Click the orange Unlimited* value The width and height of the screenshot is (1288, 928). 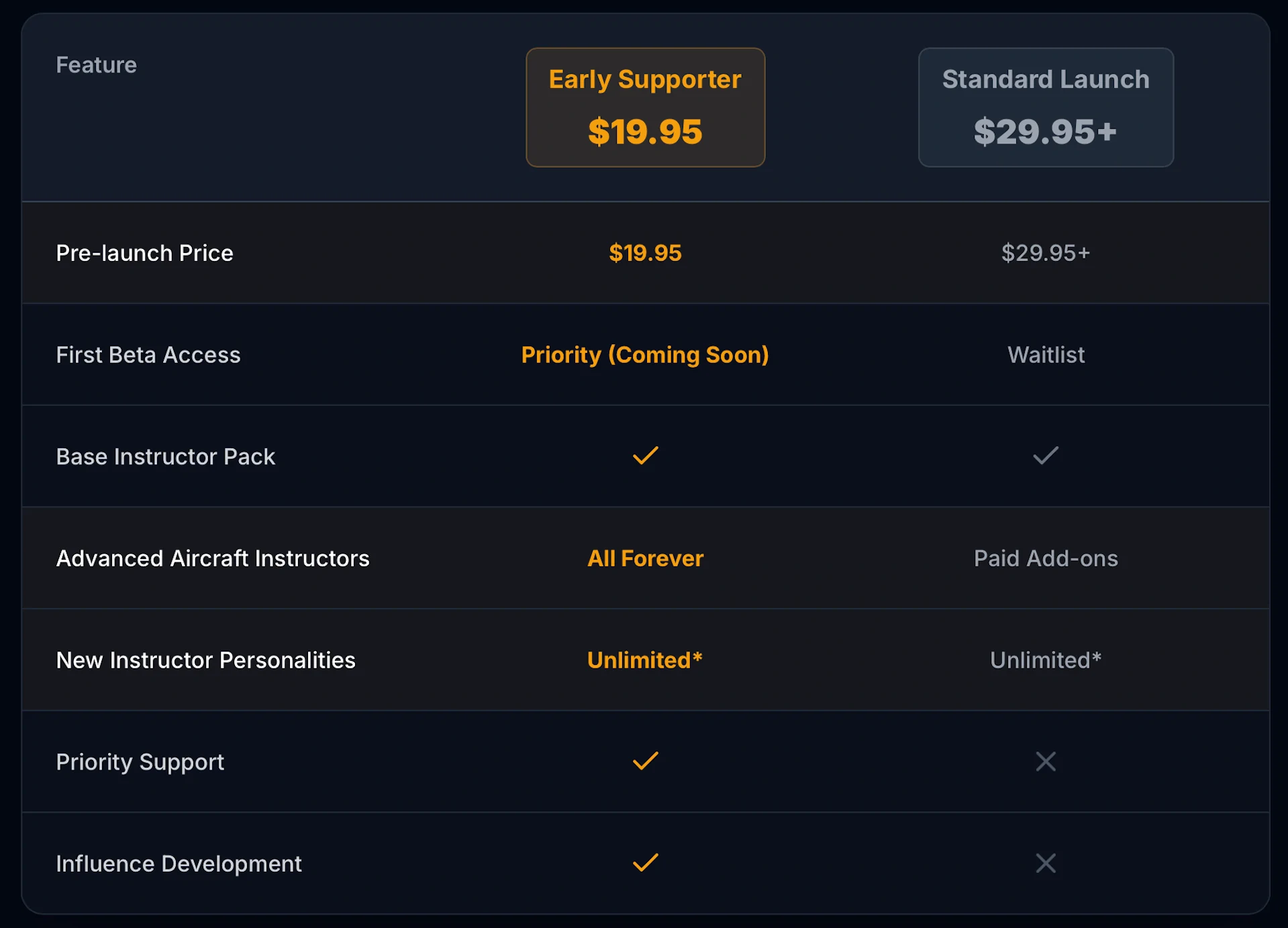[645, 660]
